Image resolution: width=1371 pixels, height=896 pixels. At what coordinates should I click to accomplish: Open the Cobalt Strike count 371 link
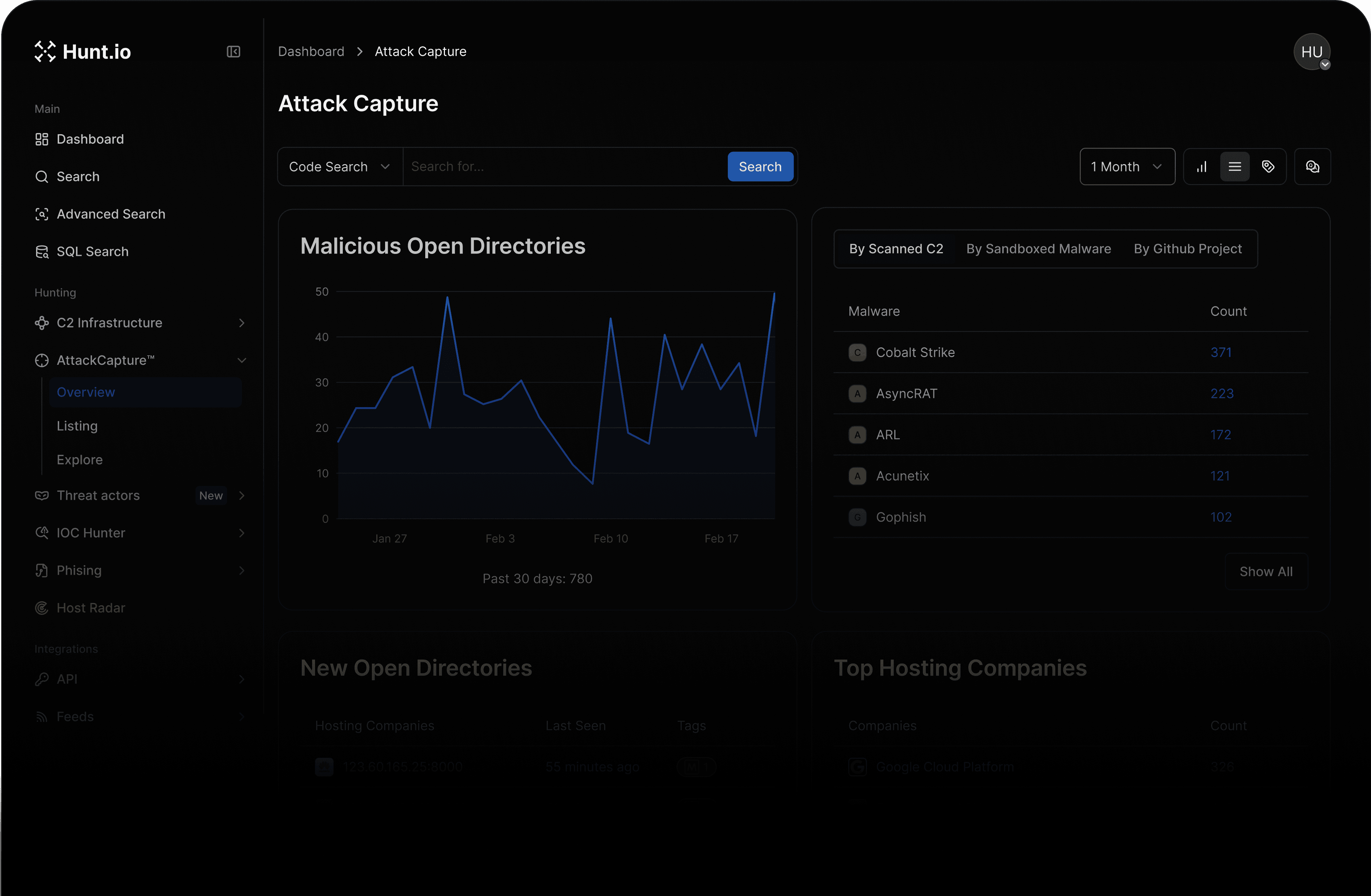pos(1221,352)
